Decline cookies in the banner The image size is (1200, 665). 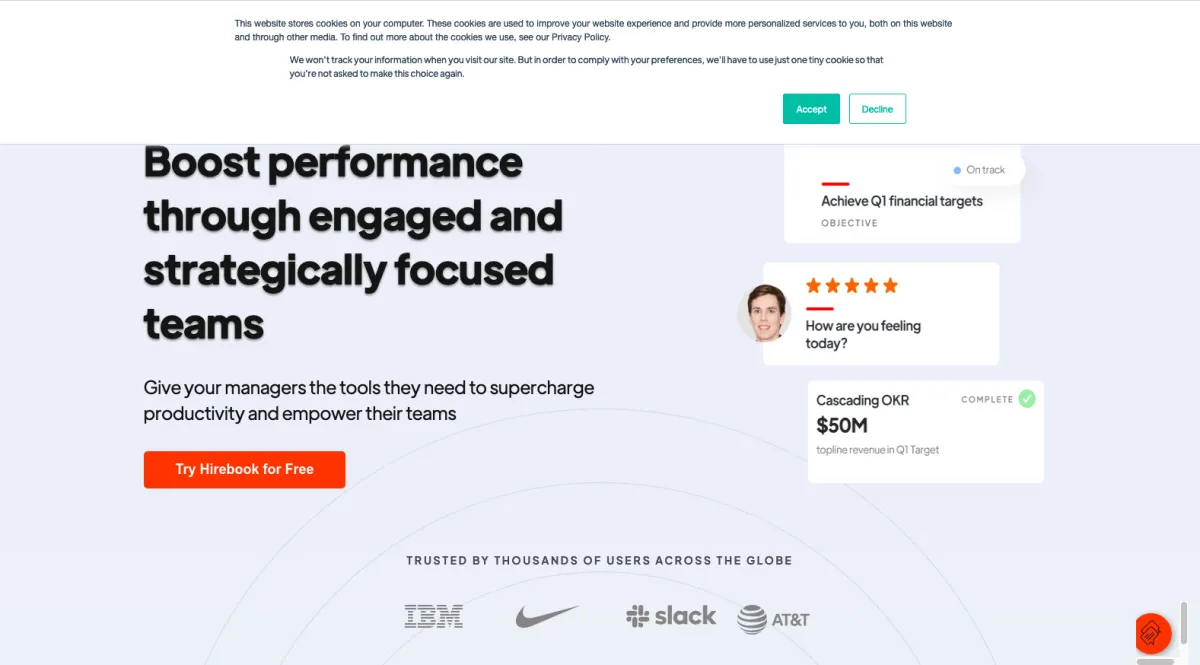click(877, 109)
